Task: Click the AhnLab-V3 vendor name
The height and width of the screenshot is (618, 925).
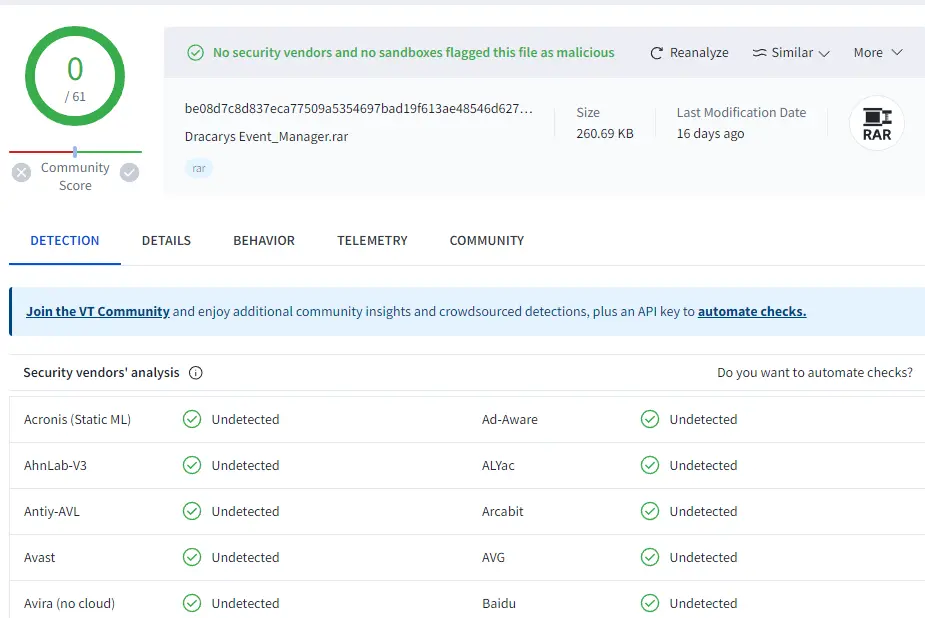Action: click(55, 466)
